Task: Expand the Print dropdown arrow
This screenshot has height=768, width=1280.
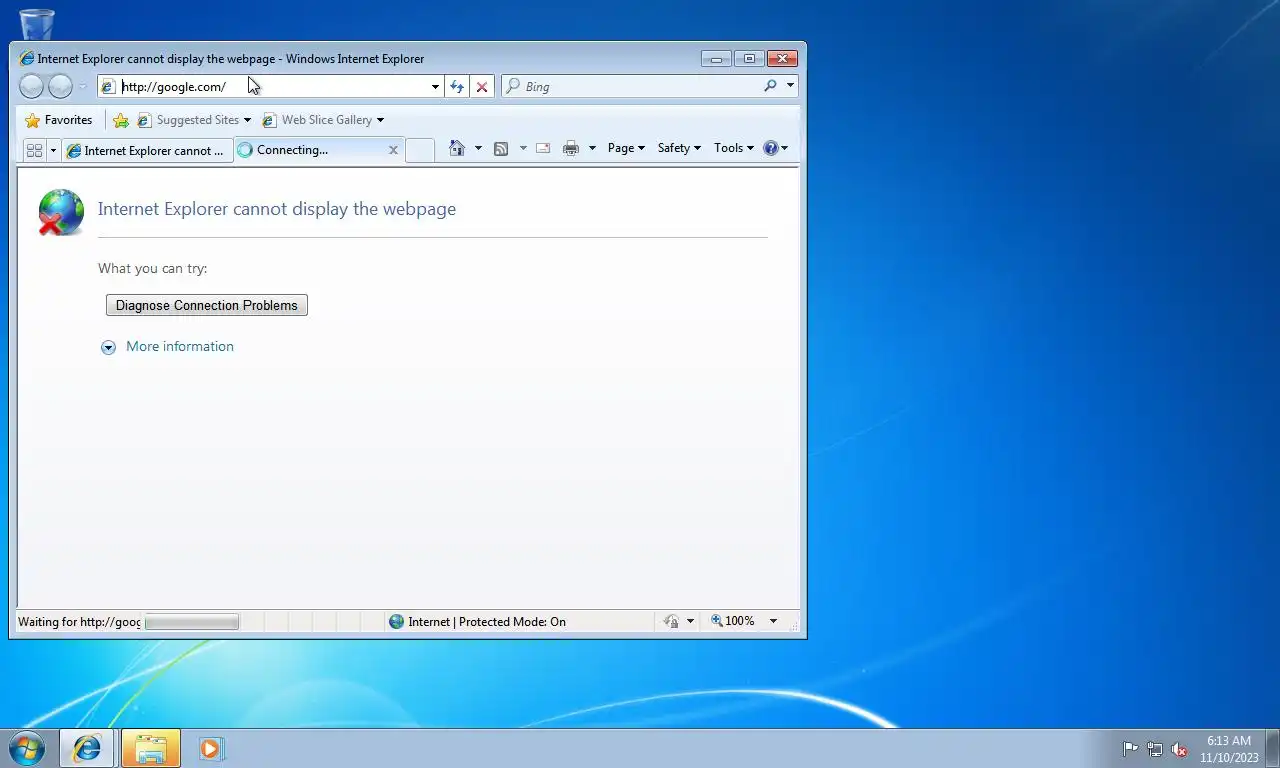Action: tap(592, 148)
